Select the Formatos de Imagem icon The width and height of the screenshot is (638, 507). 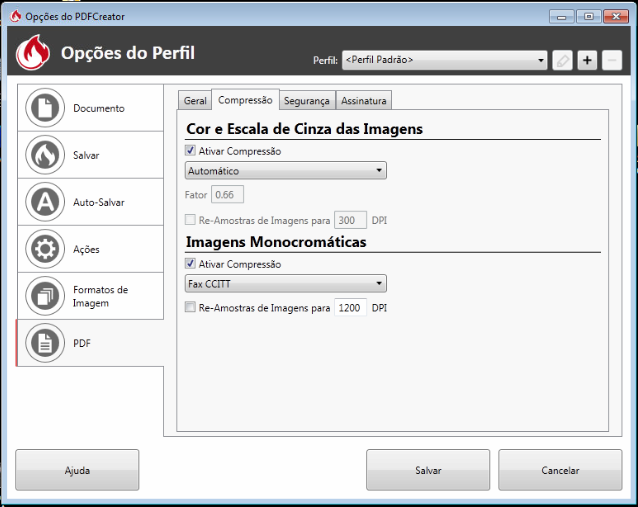click(45, 296)
